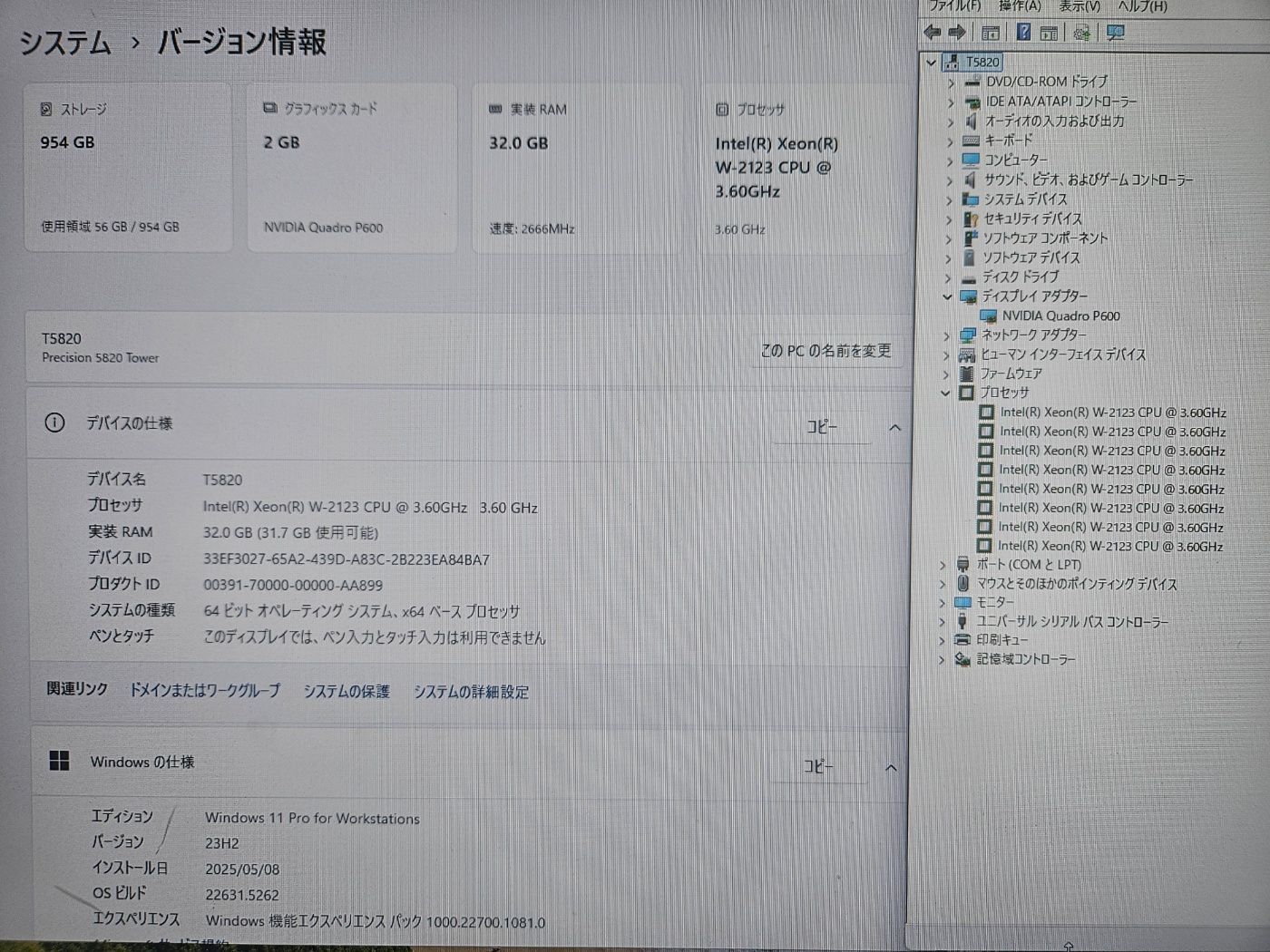Expand the 印刷キュー node
1270x952 pixels.
pyautogui.click(x=942, y=640)
